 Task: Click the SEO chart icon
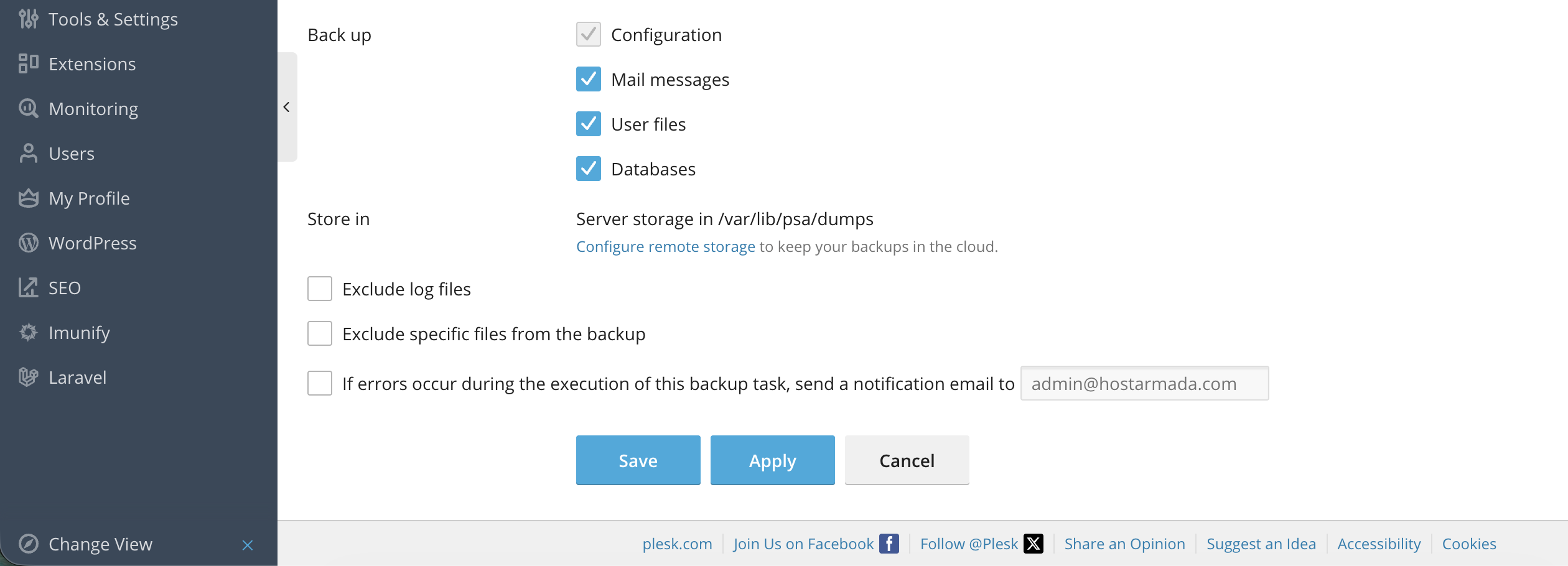coord(29,288)
